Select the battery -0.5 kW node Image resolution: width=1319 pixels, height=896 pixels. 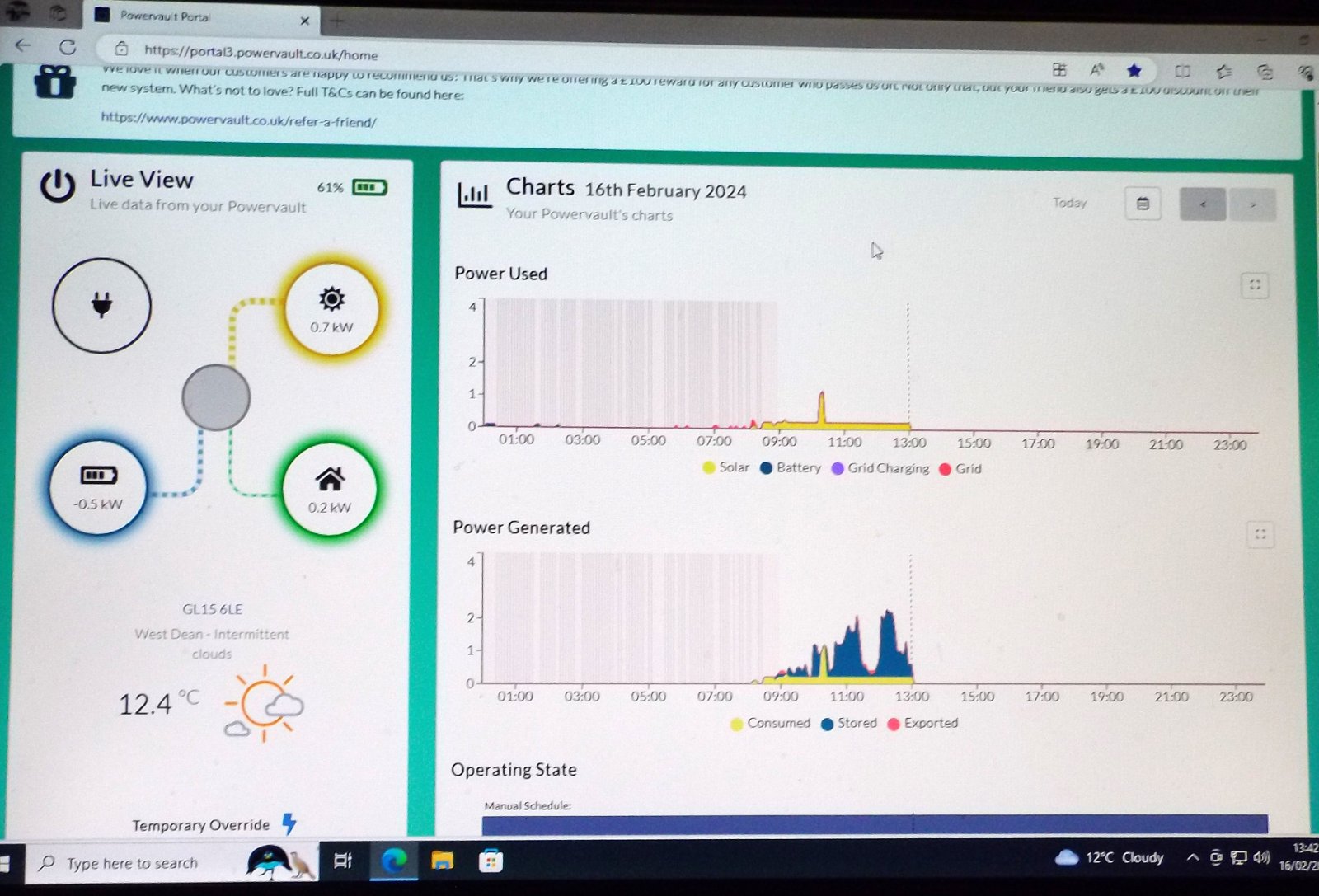(98, 486)
